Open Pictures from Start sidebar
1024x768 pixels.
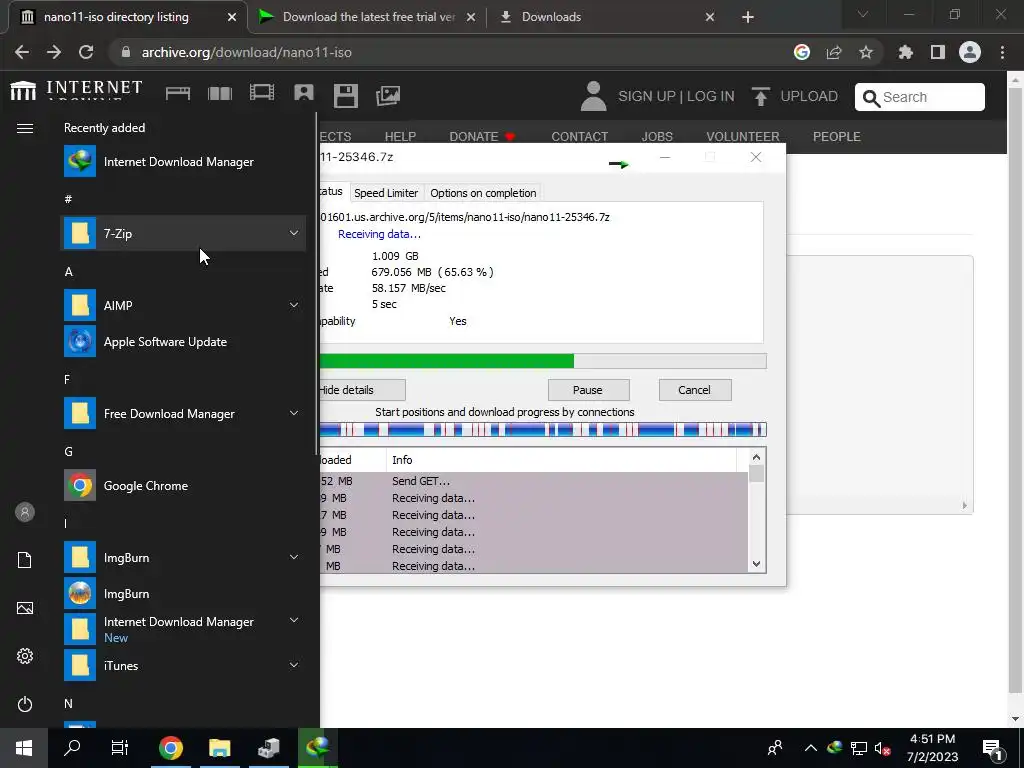click(x=25, y=608)
